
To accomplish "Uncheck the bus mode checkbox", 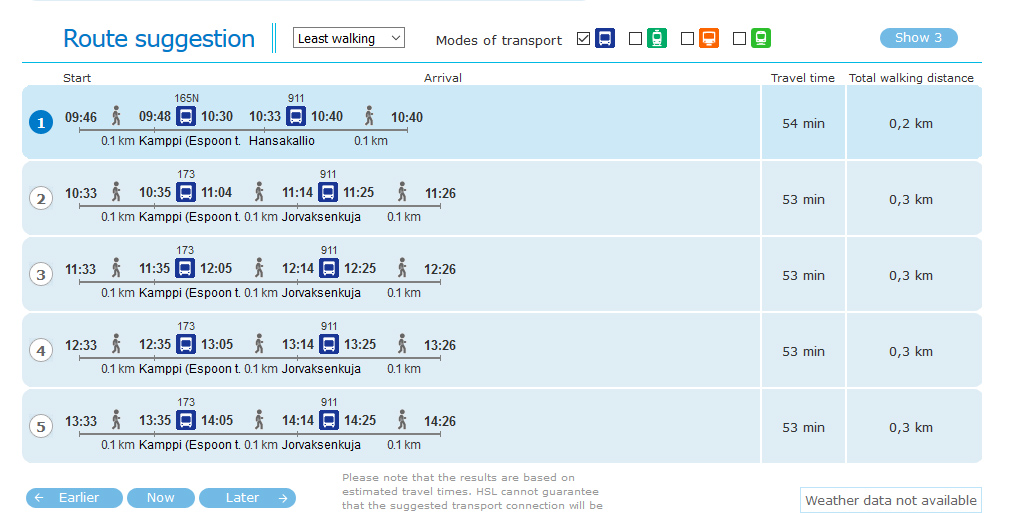I will pos(584,38).
